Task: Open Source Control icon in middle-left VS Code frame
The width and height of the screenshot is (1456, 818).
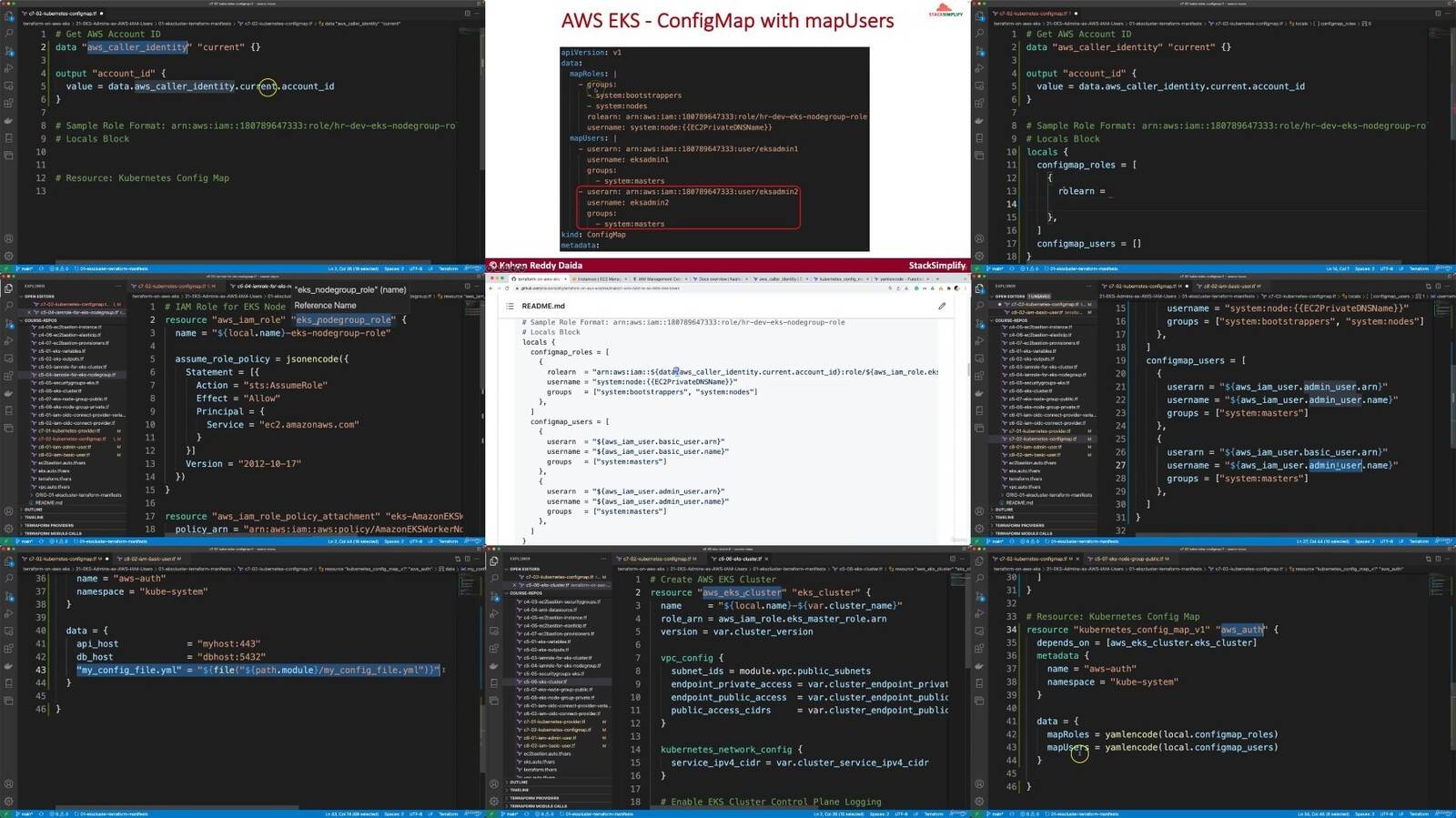Action: 9,323
